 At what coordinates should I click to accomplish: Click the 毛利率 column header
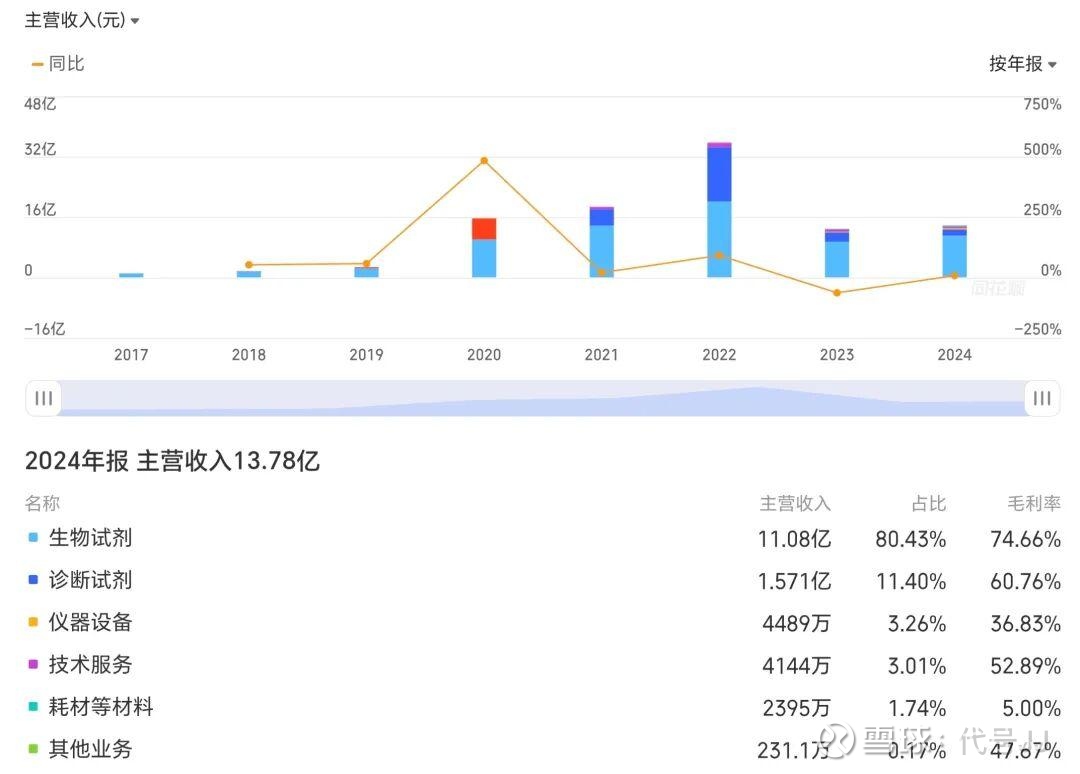click(1034, 503)
